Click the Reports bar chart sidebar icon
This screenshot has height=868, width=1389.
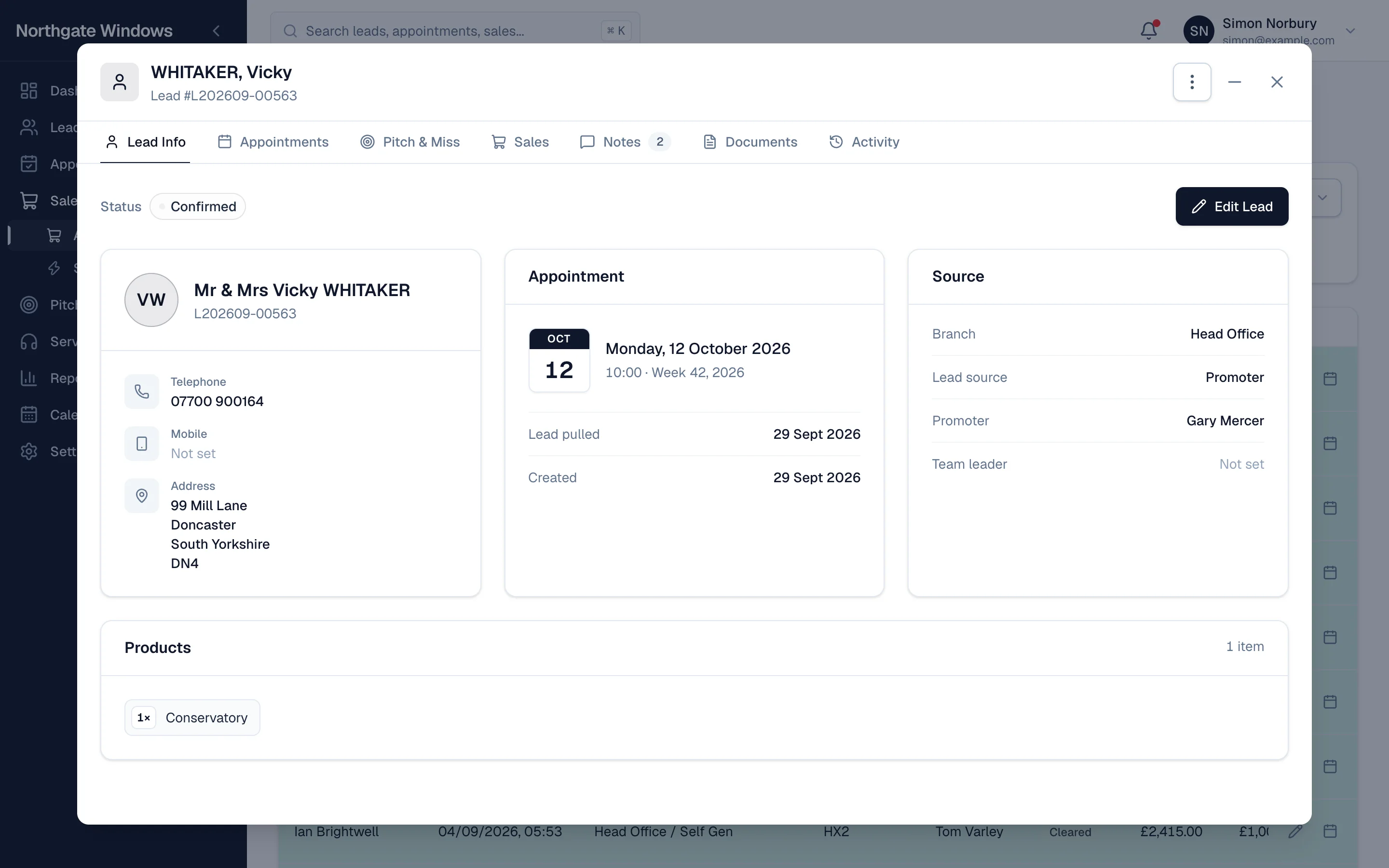click(x=29, y=379)
